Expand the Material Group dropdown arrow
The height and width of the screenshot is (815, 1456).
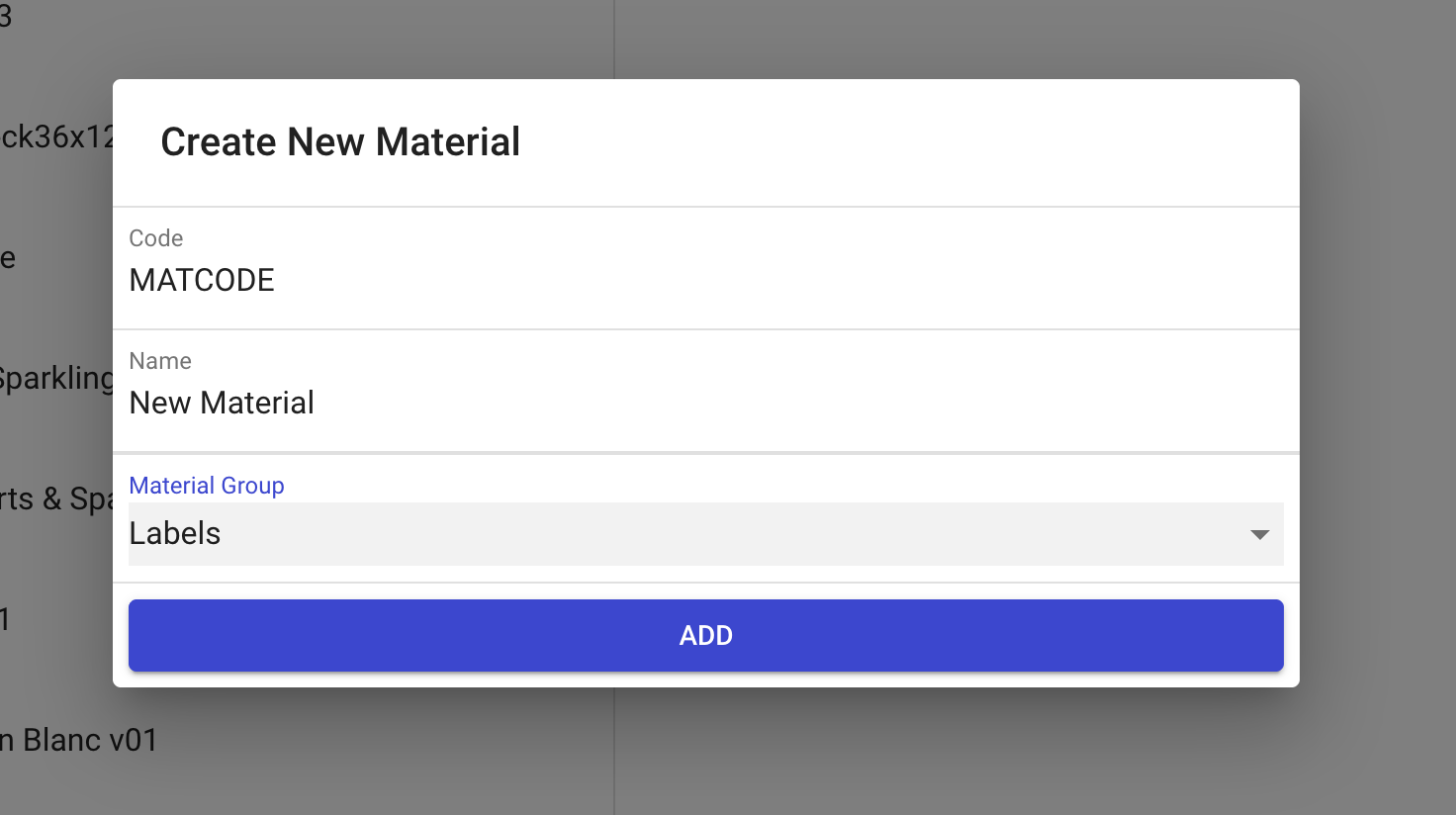point(1259,534)
